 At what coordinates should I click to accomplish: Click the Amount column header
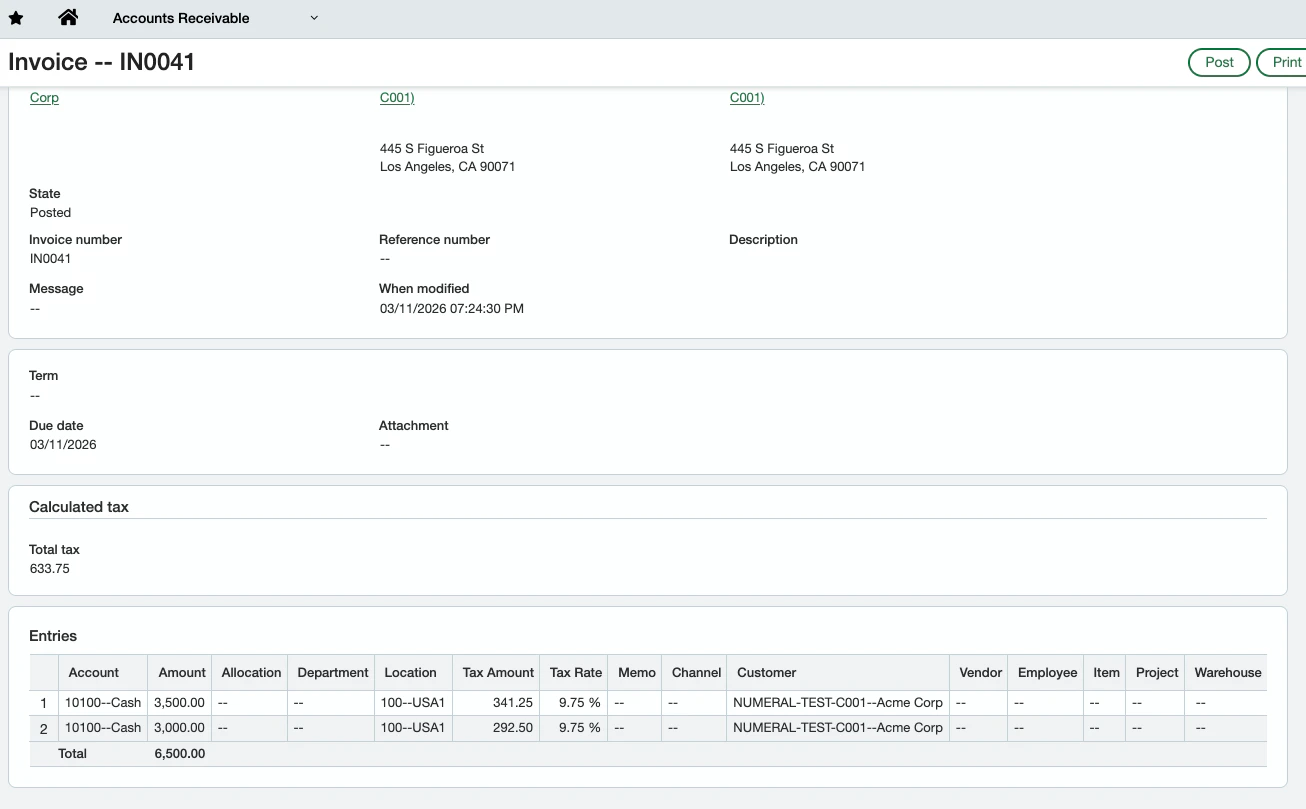point(182,673)
